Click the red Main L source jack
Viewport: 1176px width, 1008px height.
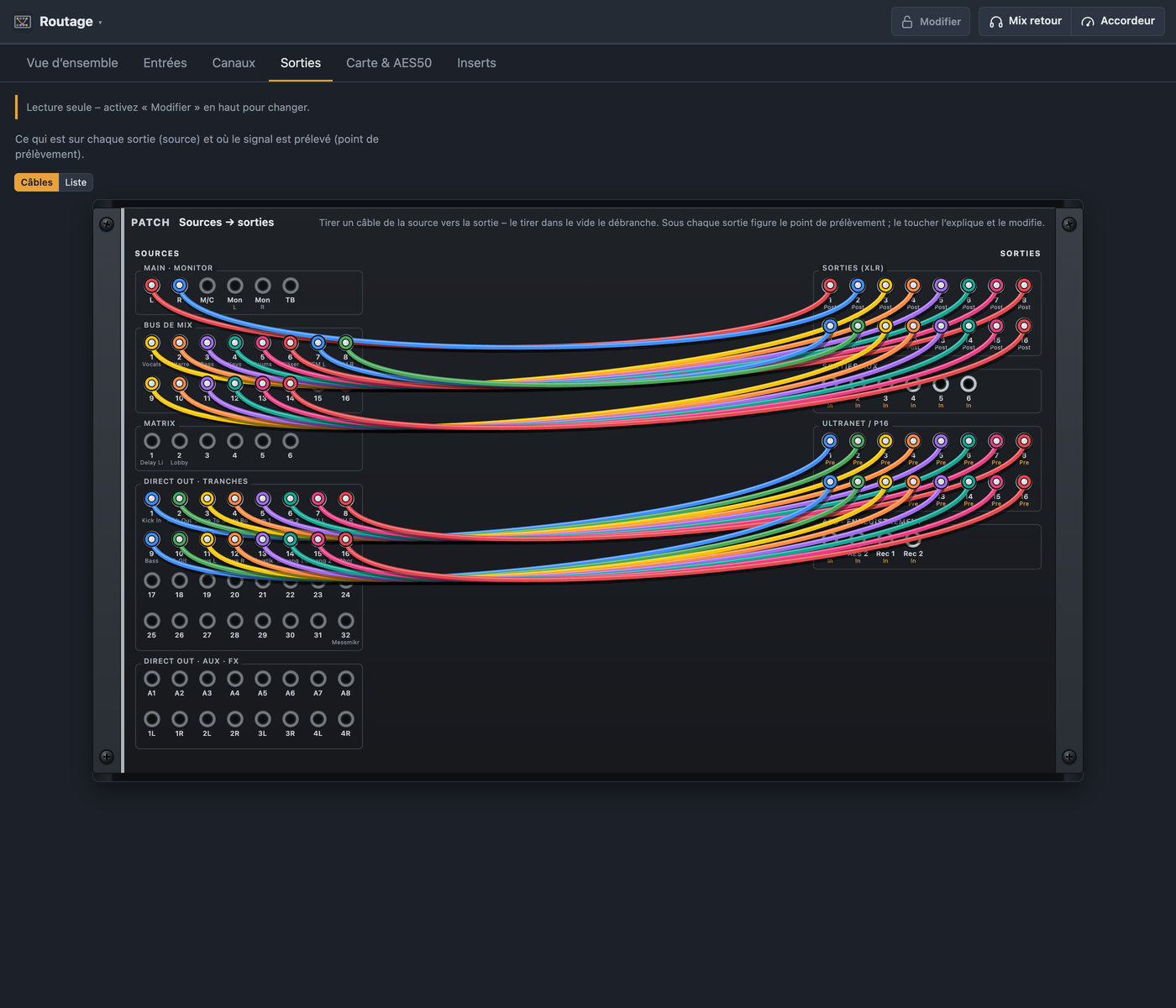pyautogui.click(x=152, y=286)
